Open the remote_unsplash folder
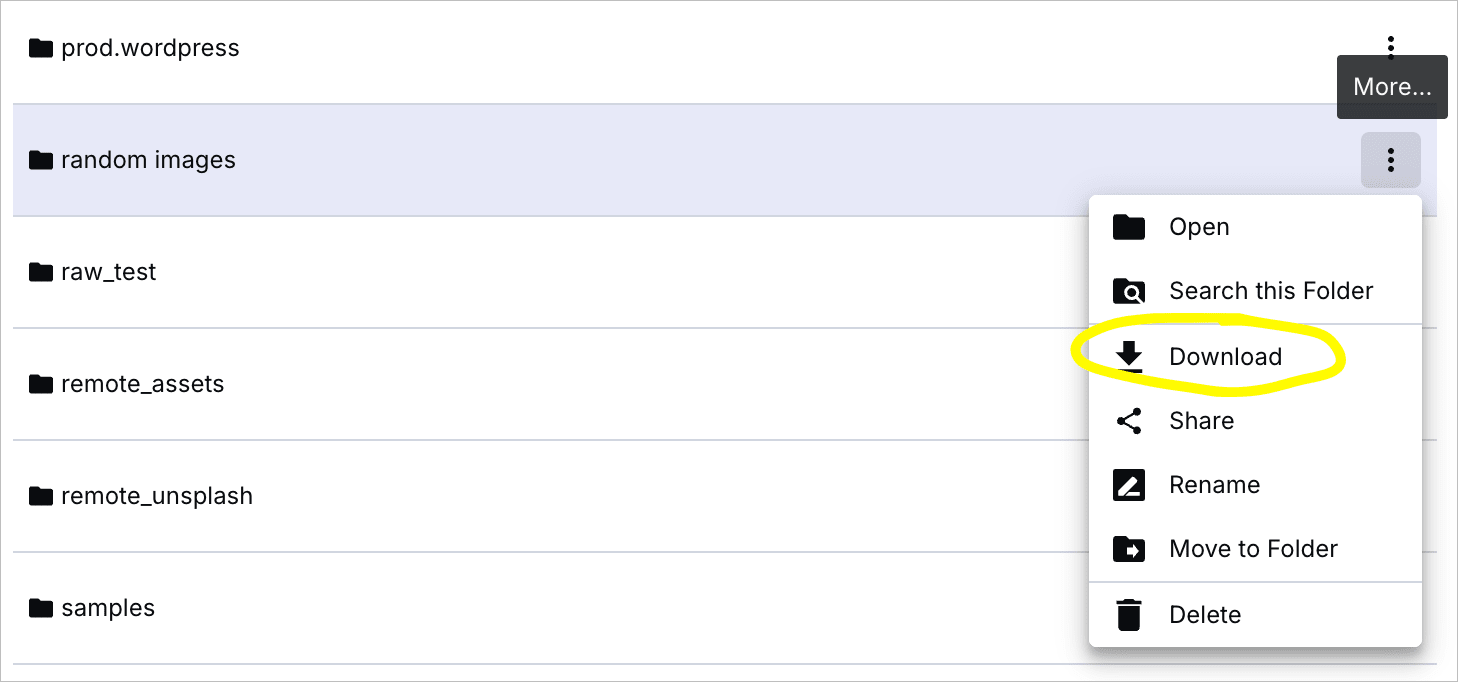Image resolution: width=1458 pixels, height=682 pixels. [157, 496]
